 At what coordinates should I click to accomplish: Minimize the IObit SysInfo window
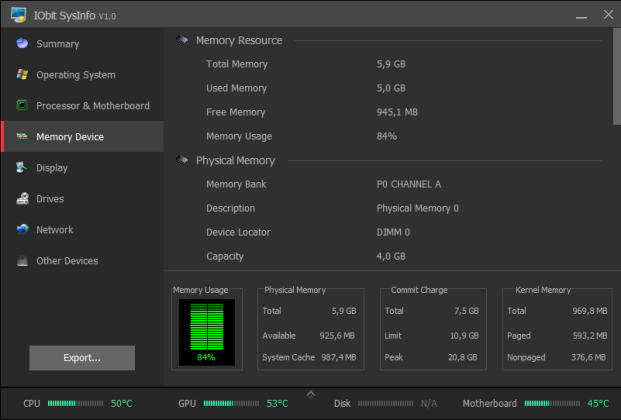point(581,16)
